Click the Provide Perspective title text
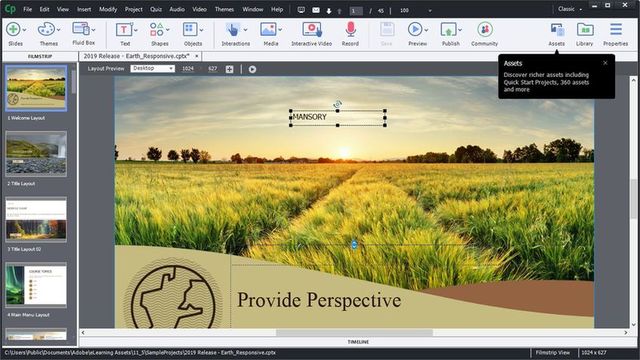 pos(319,300)
